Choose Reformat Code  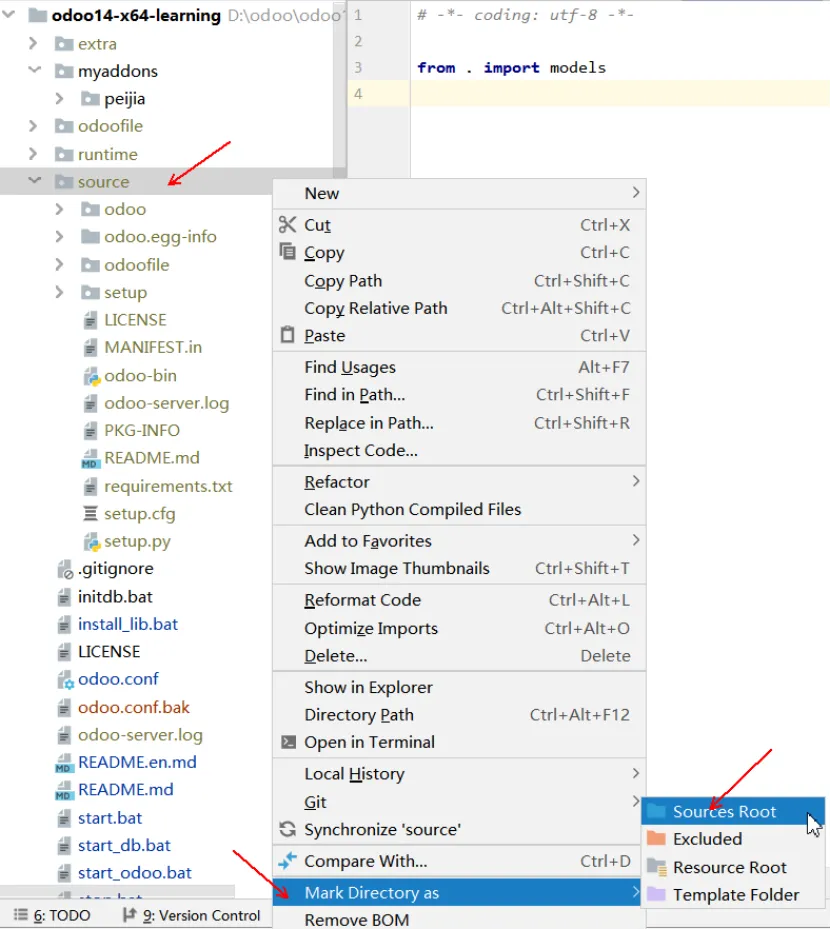pos(459,600)
